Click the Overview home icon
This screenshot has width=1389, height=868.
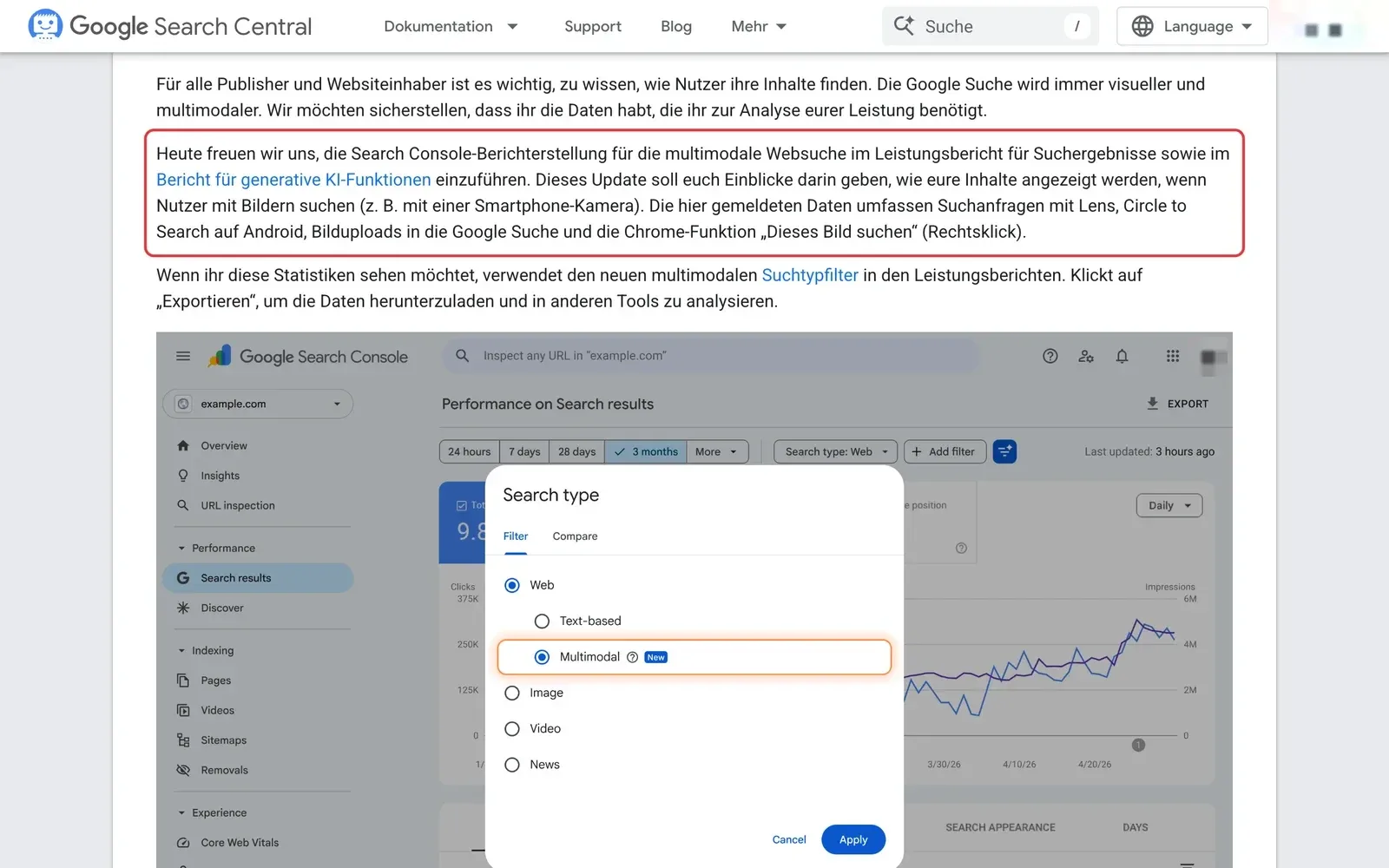click(x=183, y=445)
